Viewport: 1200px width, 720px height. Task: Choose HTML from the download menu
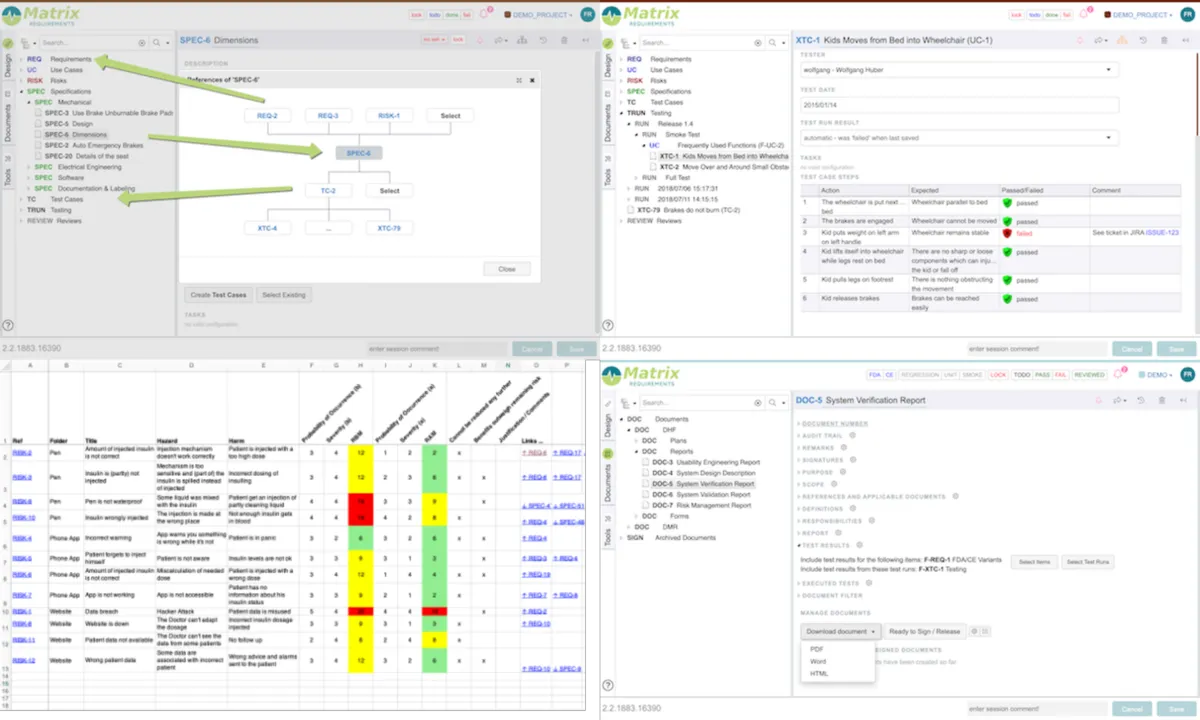pyautogui.click(x=819, y=673)
